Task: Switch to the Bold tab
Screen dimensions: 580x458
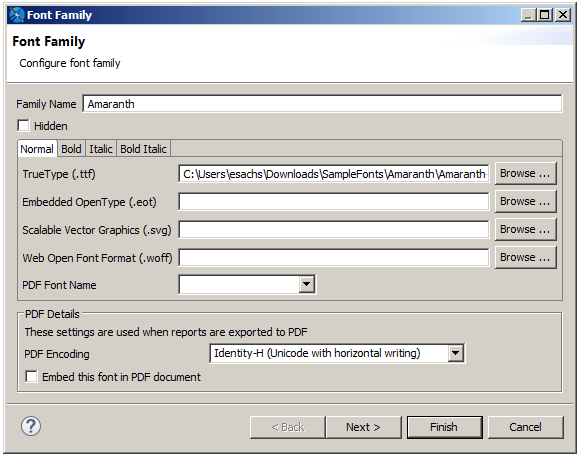Action: [x=71, y=149]
